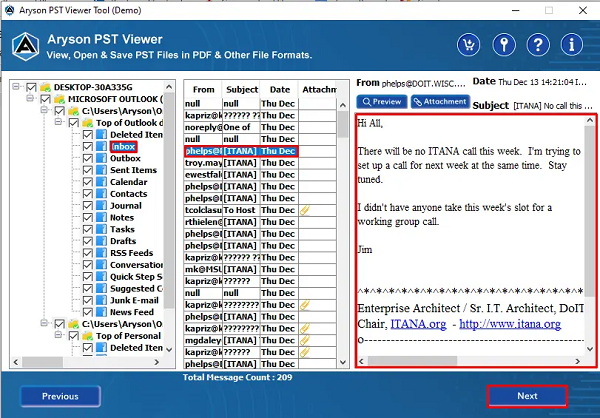600x418 pixels.
Task: Open the ITANA.org link
Action: (418, 324)
